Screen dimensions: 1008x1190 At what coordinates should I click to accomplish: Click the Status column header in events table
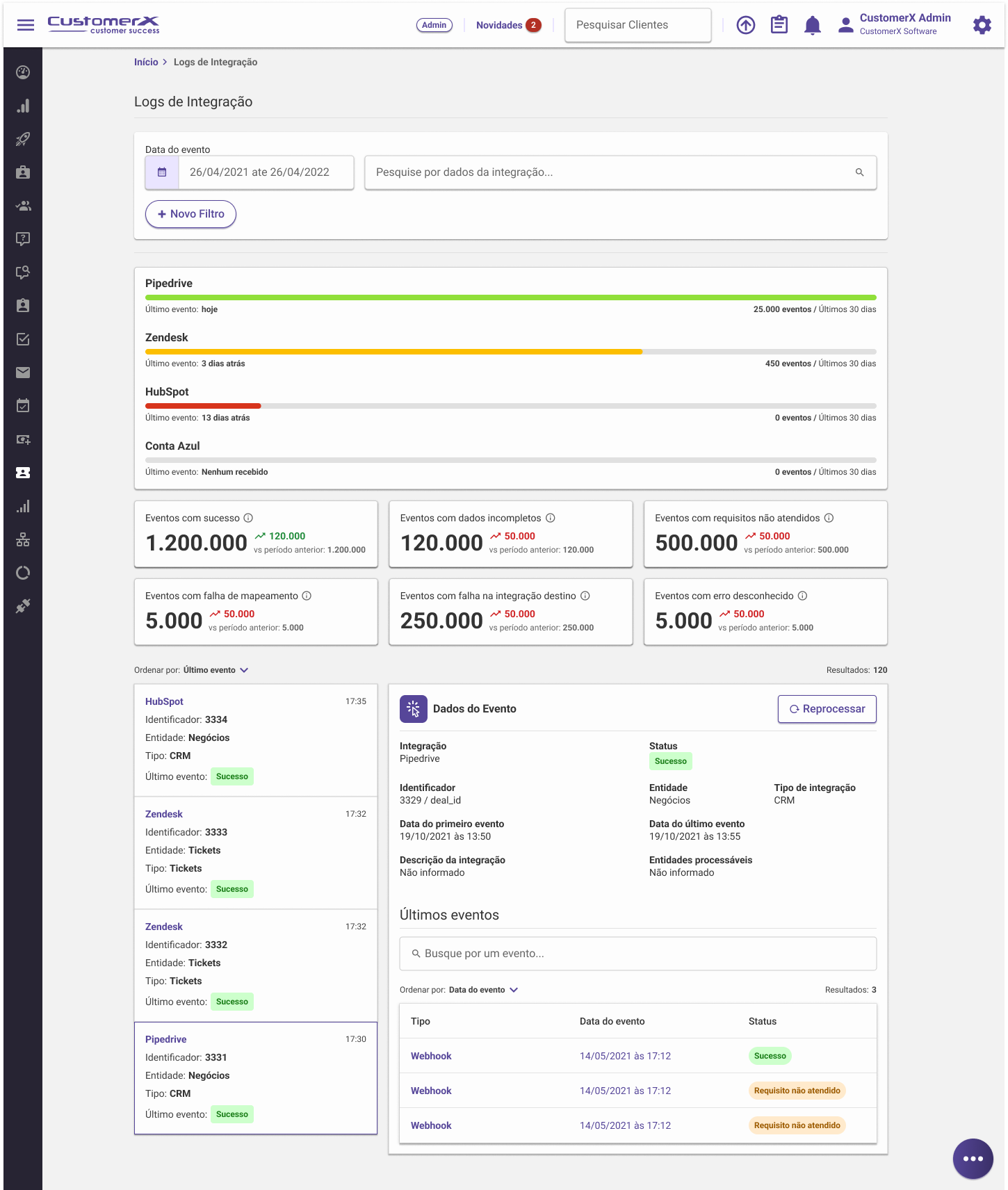pyautogui.click(x=763, y=1021)
